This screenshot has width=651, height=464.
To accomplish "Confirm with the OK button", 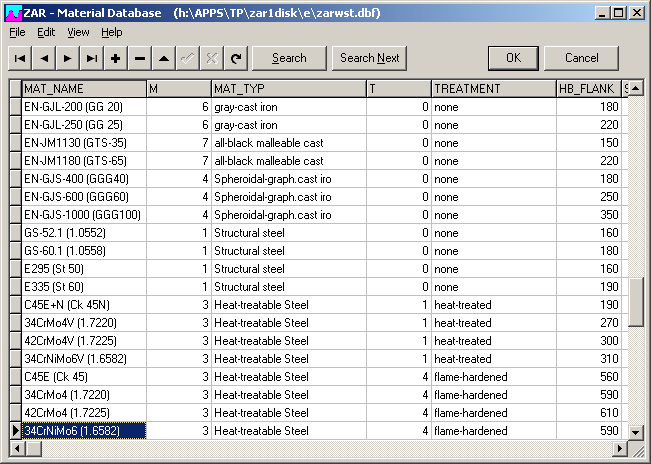I will click(513, 58).
